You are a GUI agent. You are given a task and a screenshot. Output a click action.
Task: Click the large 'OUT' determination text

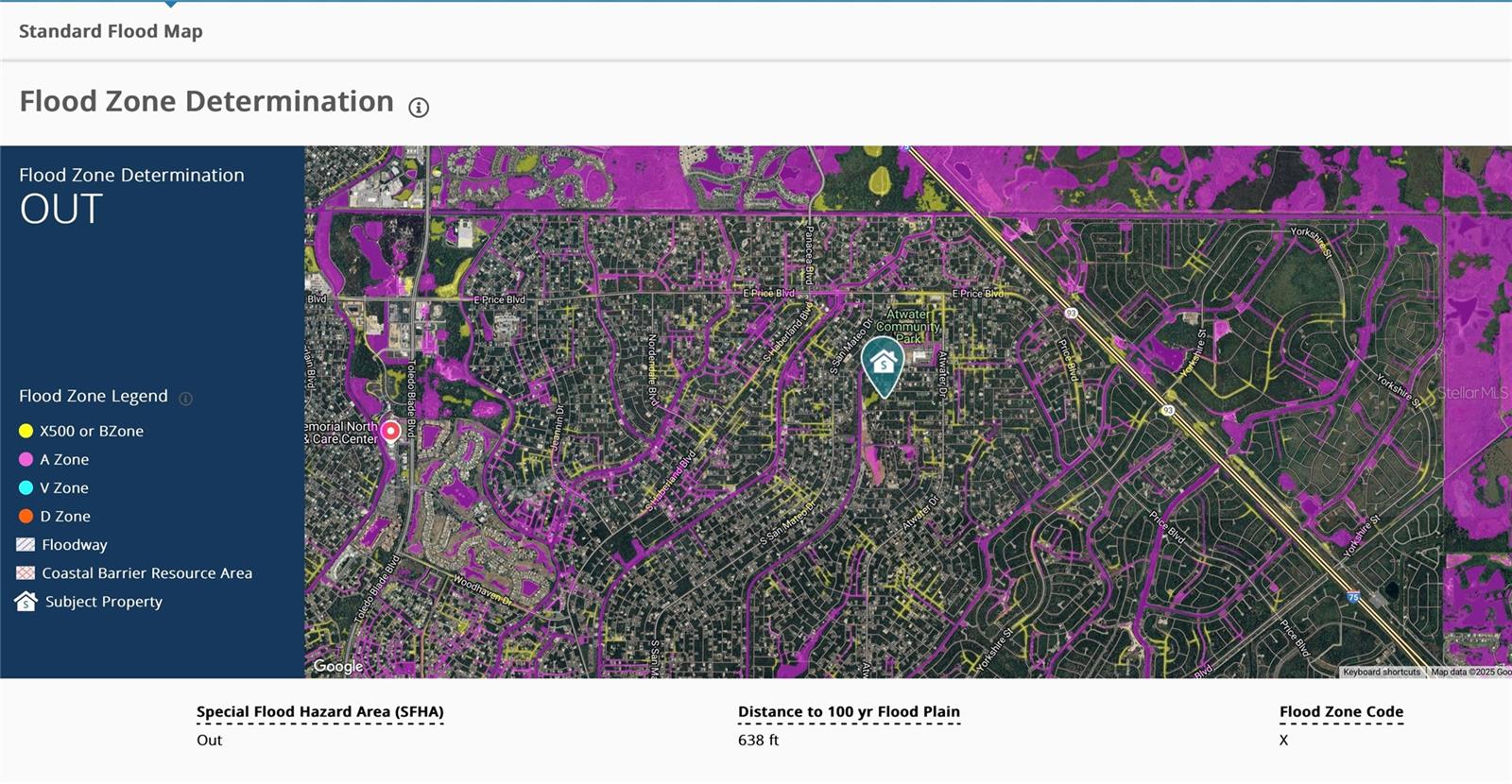[61, 209]
